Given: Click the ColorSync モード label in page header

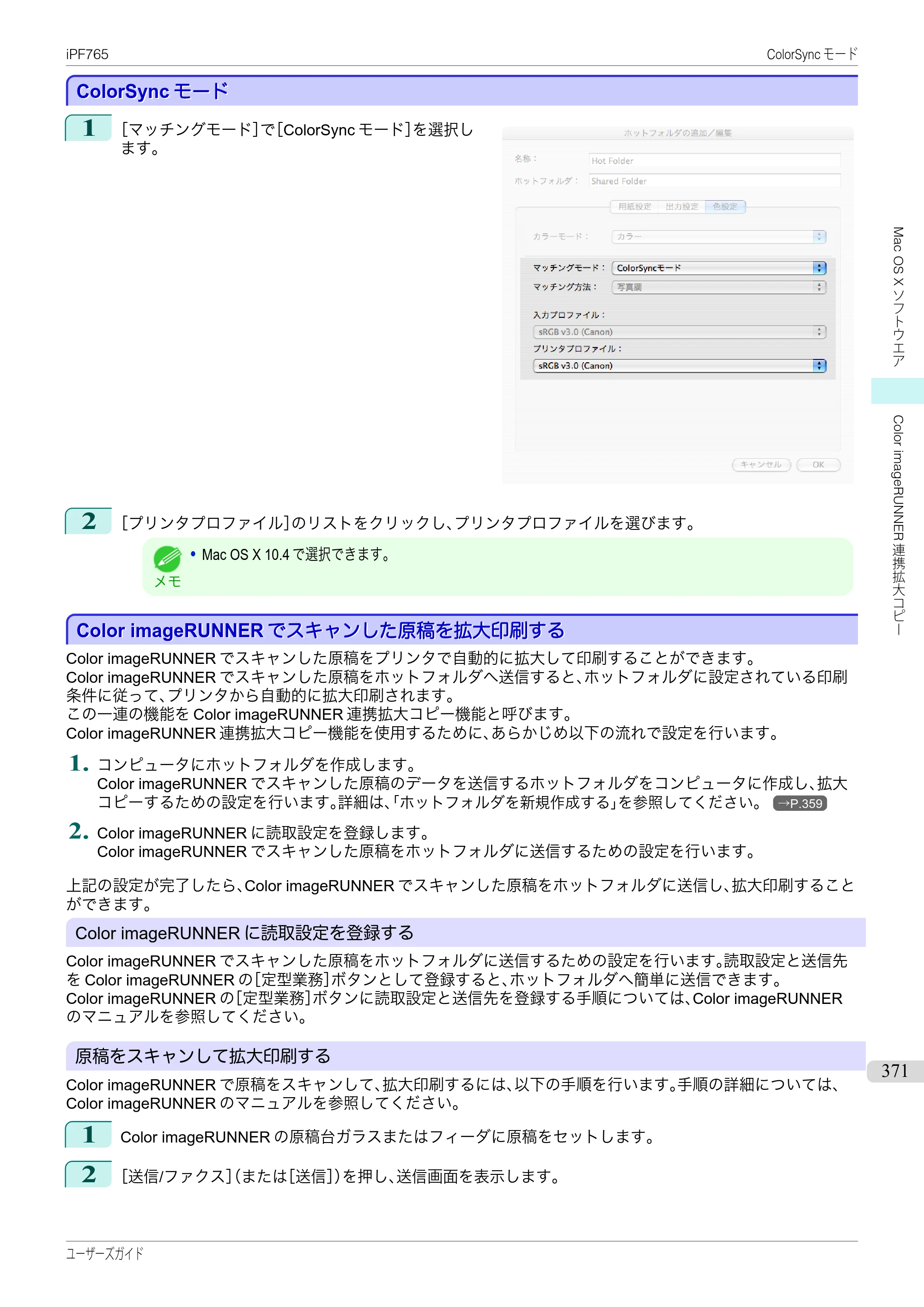Looking at the screenshot, I should tap(812, 54).
